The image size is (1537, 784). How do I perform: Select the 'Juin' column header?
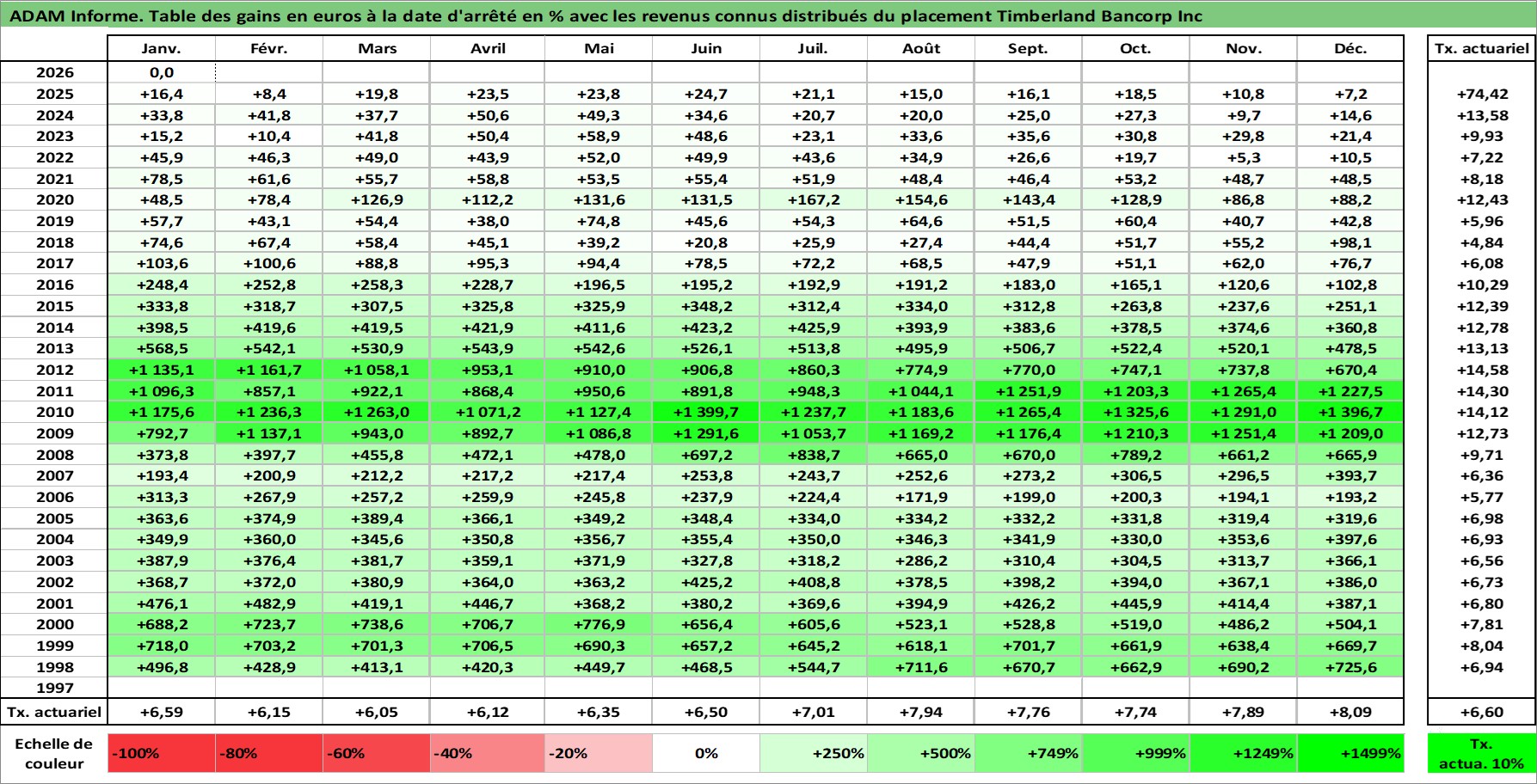(x=706, y=48)
